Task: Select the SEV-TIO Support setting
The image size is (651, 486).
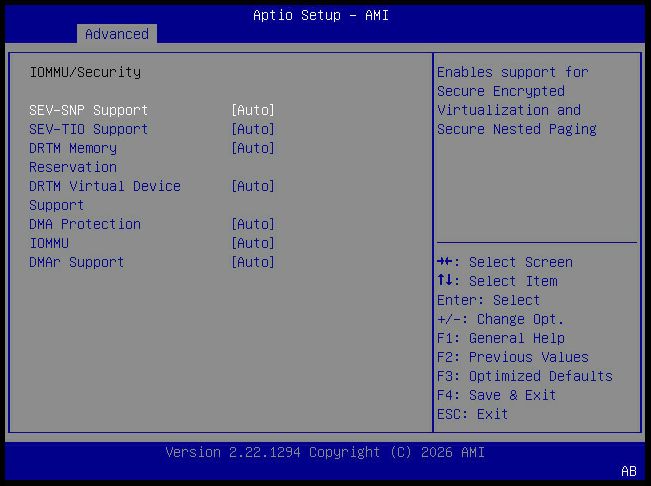Action: pos(152,129)
